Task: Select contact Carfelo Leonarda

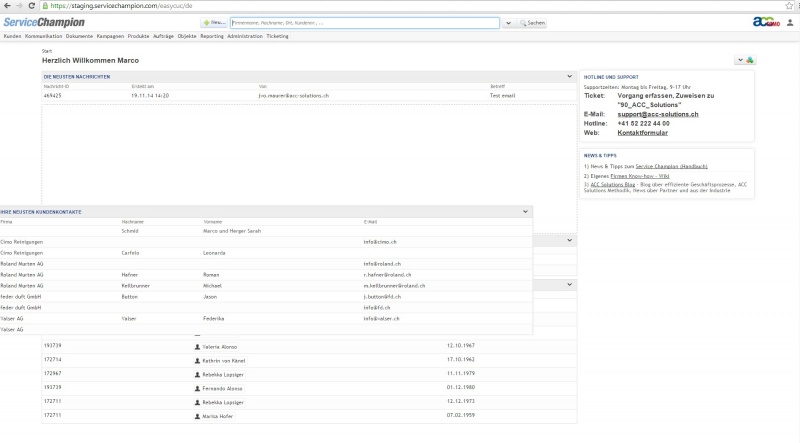Action: [x=266, y=253]
